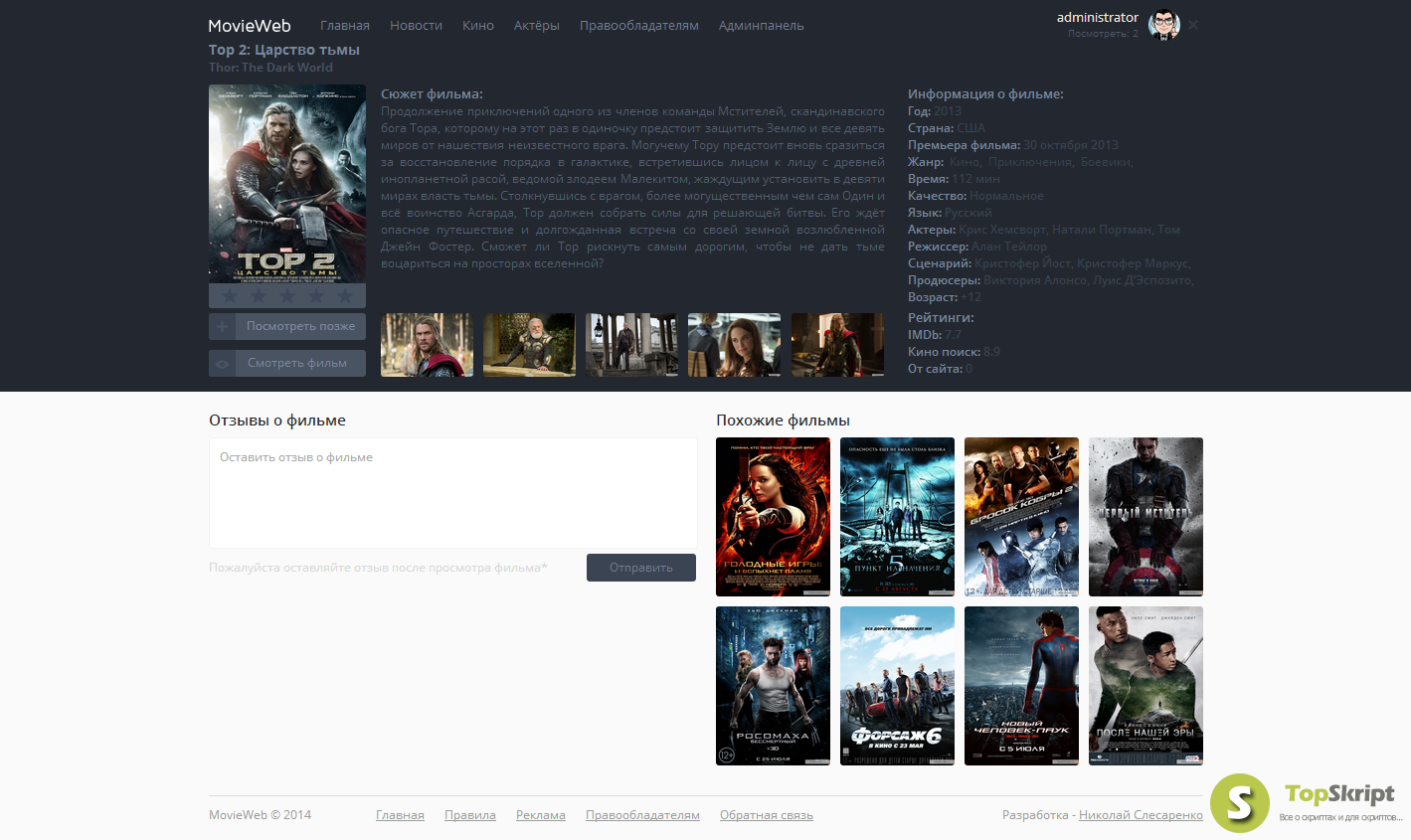Click the title Тор 2: Царство тьмы
Viewport: 1411px width, 840px height.
pyautogui.click(x=284, y=50)
